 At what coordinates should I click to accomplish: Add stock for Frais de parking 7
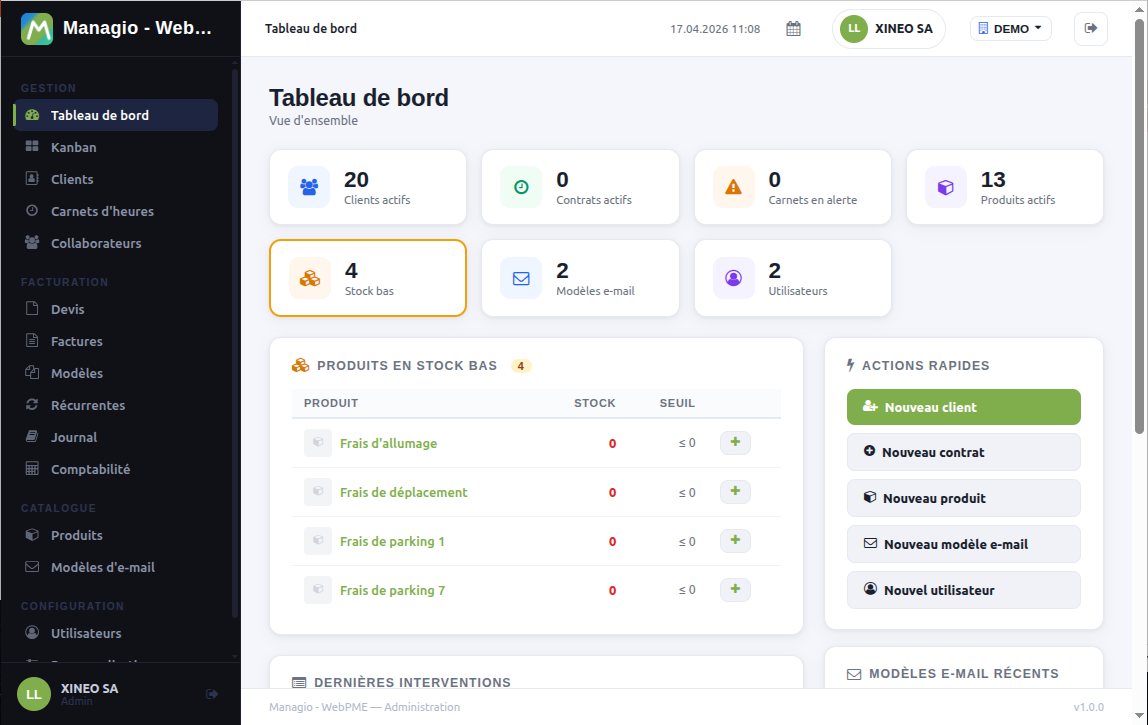tap(735, 590)
